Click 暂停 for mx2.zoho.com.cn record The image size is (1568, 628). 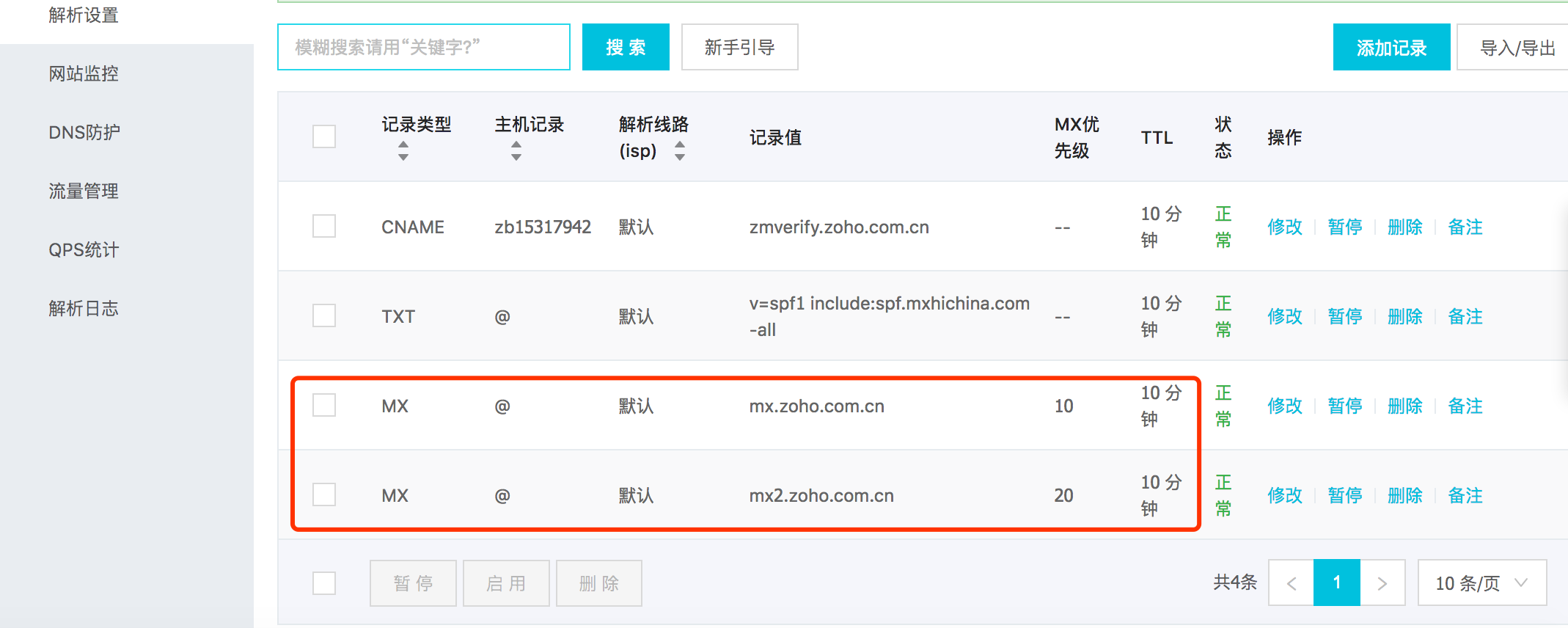pyautogui.click(x=1345, y=495)
